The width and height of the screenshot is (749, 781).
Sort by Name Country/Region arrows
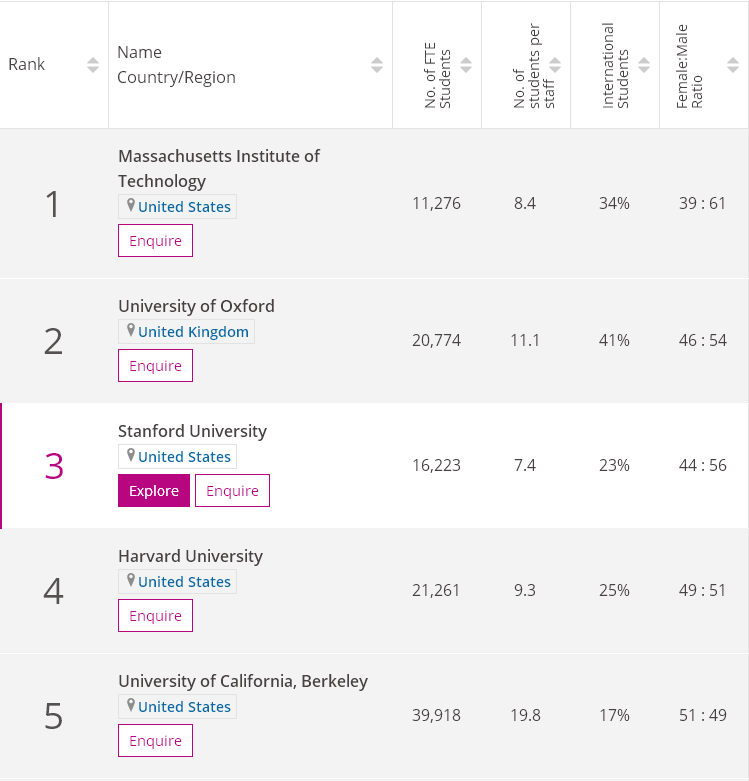tap(377, 65)
